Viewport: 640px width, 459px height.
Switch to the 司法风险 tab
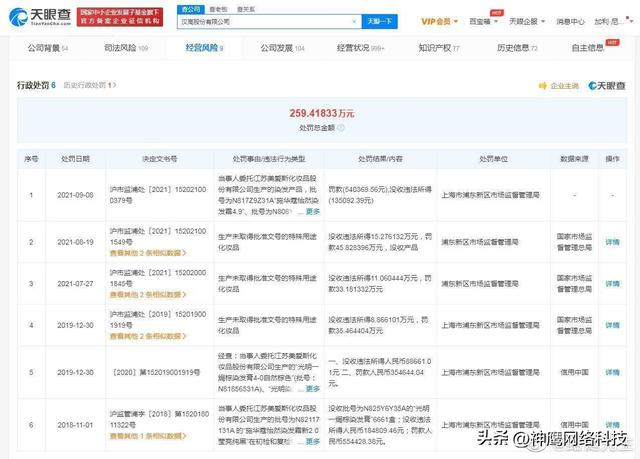tap(126, 48)
